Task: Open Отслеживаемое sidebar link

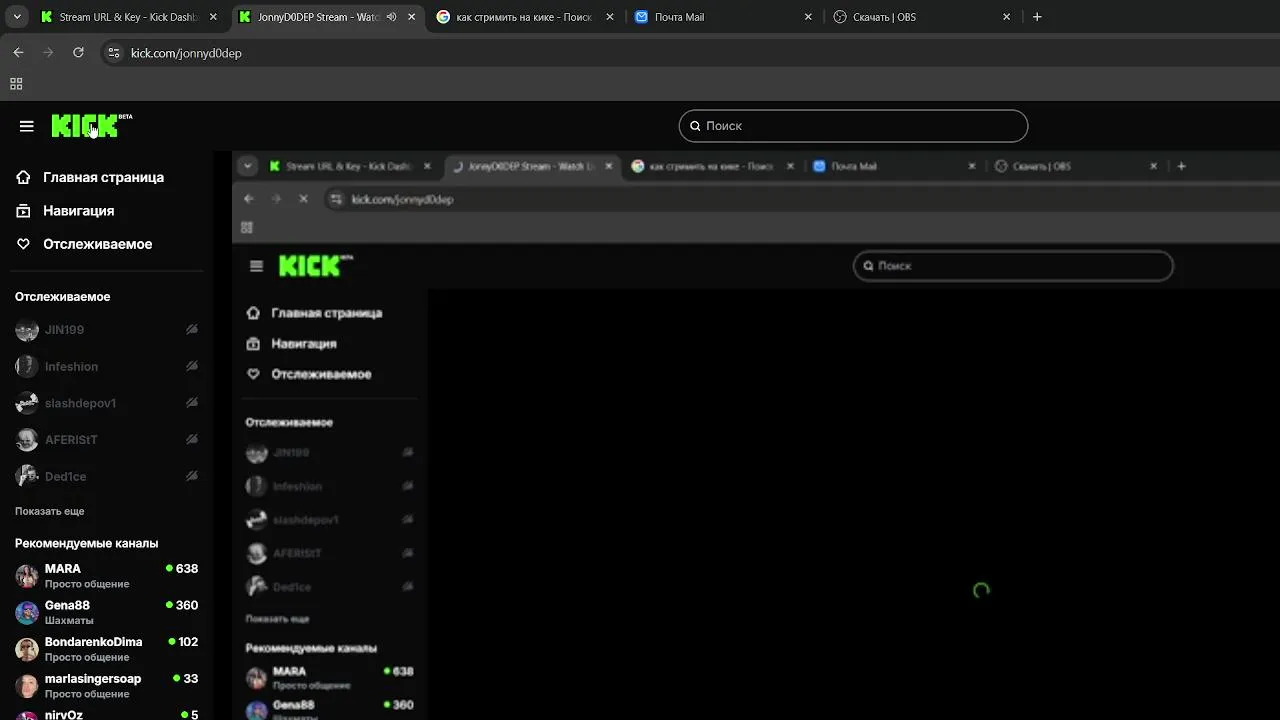Action: tap(84, 244)
